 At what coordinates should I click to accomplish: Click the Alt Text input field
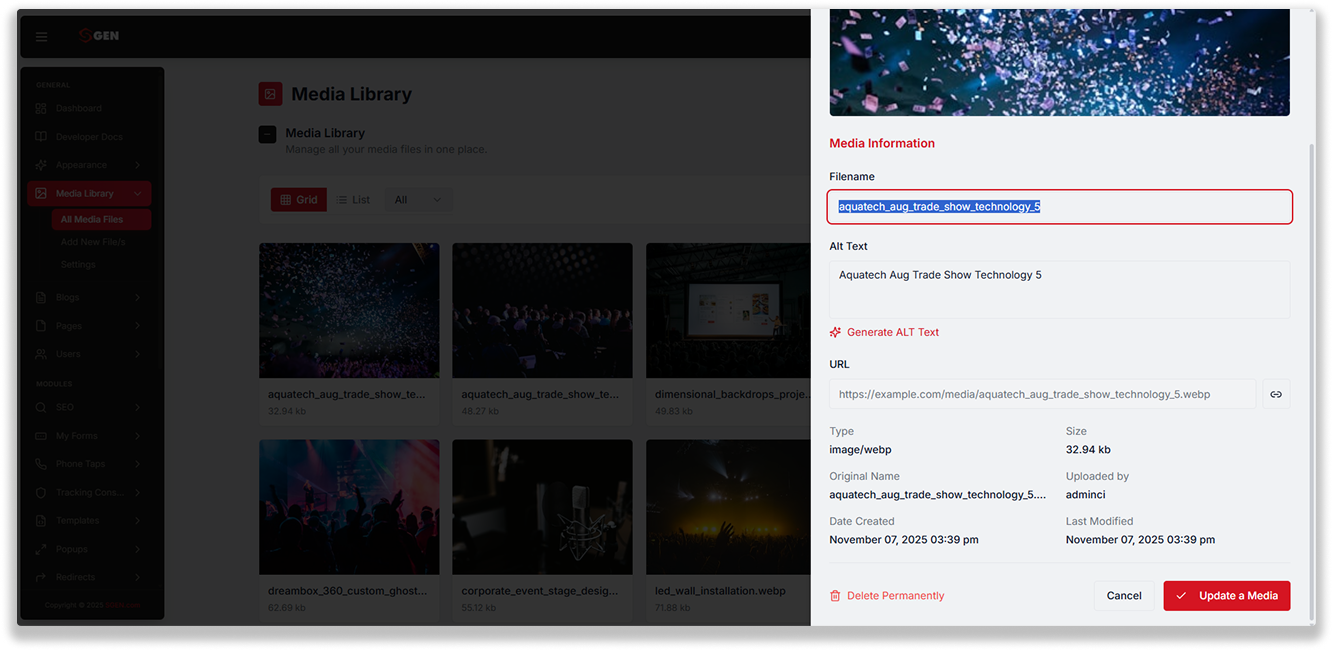1060,290
